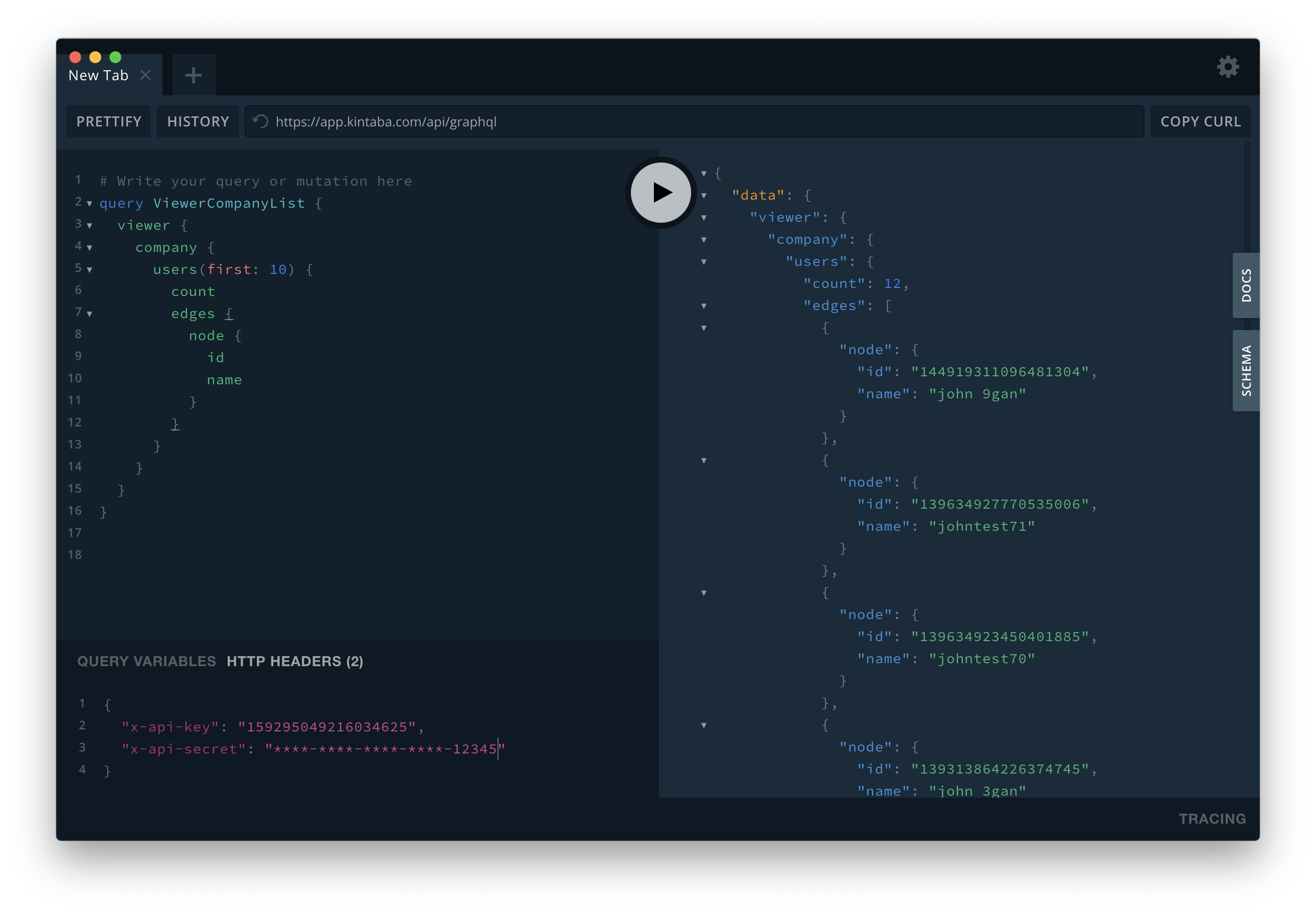Image resolution: width=1316 pixels, height=915 pixels.
Task: Open settings via the gear icon
Action: (x=1228, y=67)
